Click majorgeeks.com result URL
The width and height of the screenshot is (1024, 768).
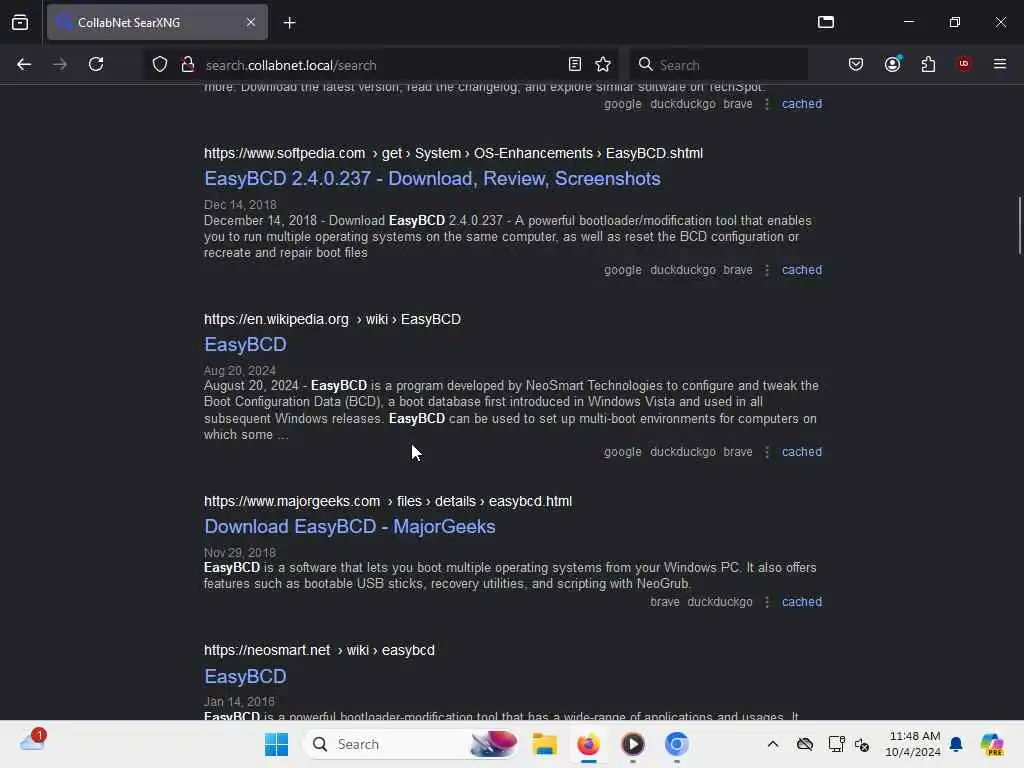[x=388, y=502]
